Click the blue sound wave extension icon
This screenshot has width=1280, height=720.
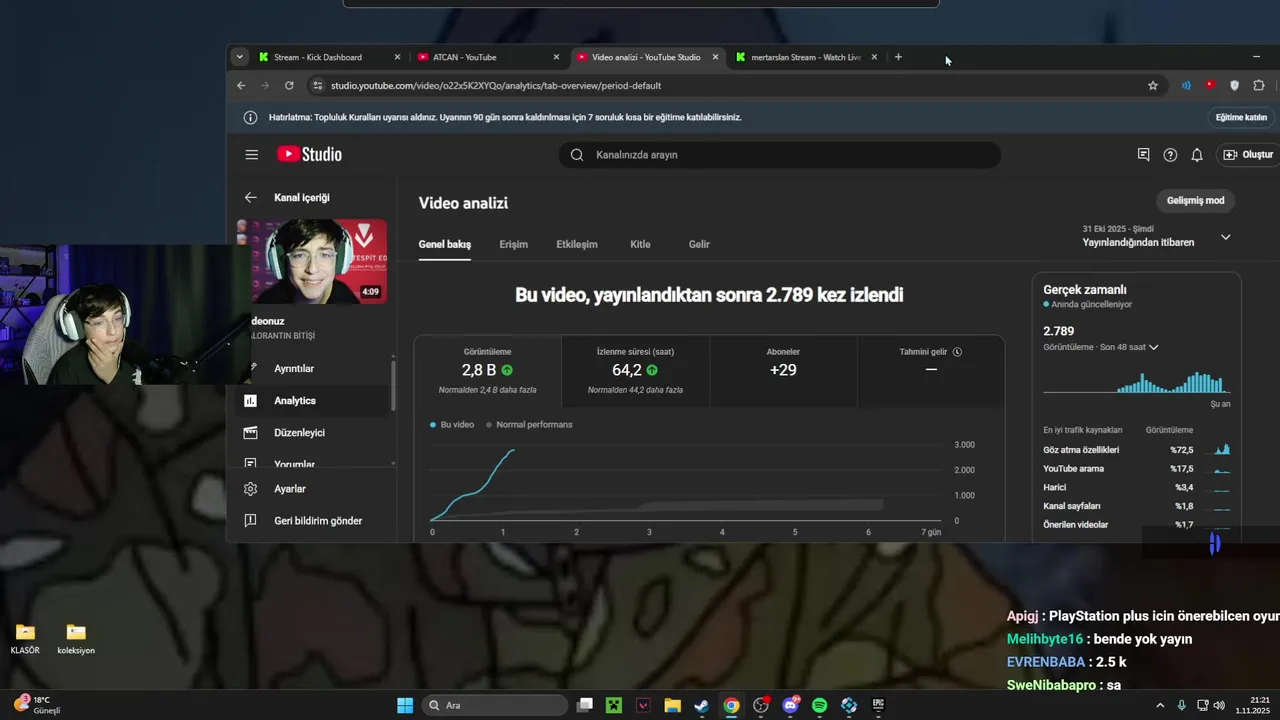pos(1186,86)
